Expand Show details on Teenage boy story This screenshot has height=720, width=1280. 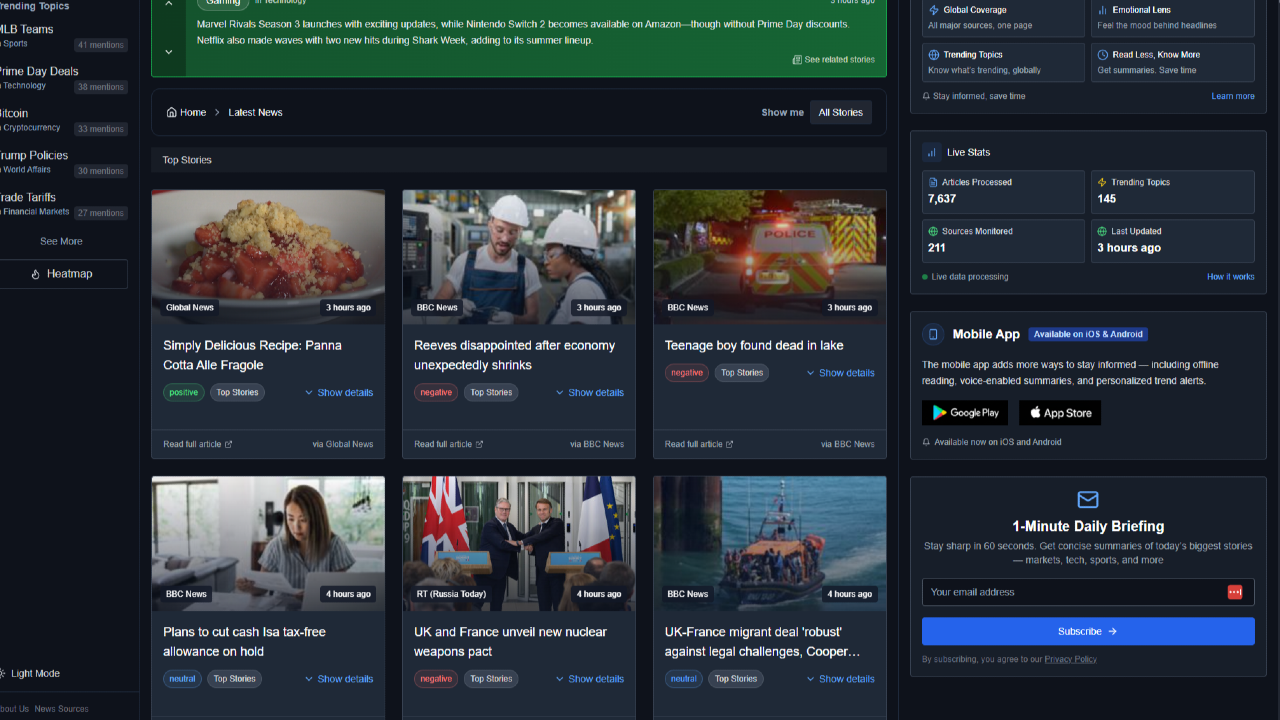(841, 373)
